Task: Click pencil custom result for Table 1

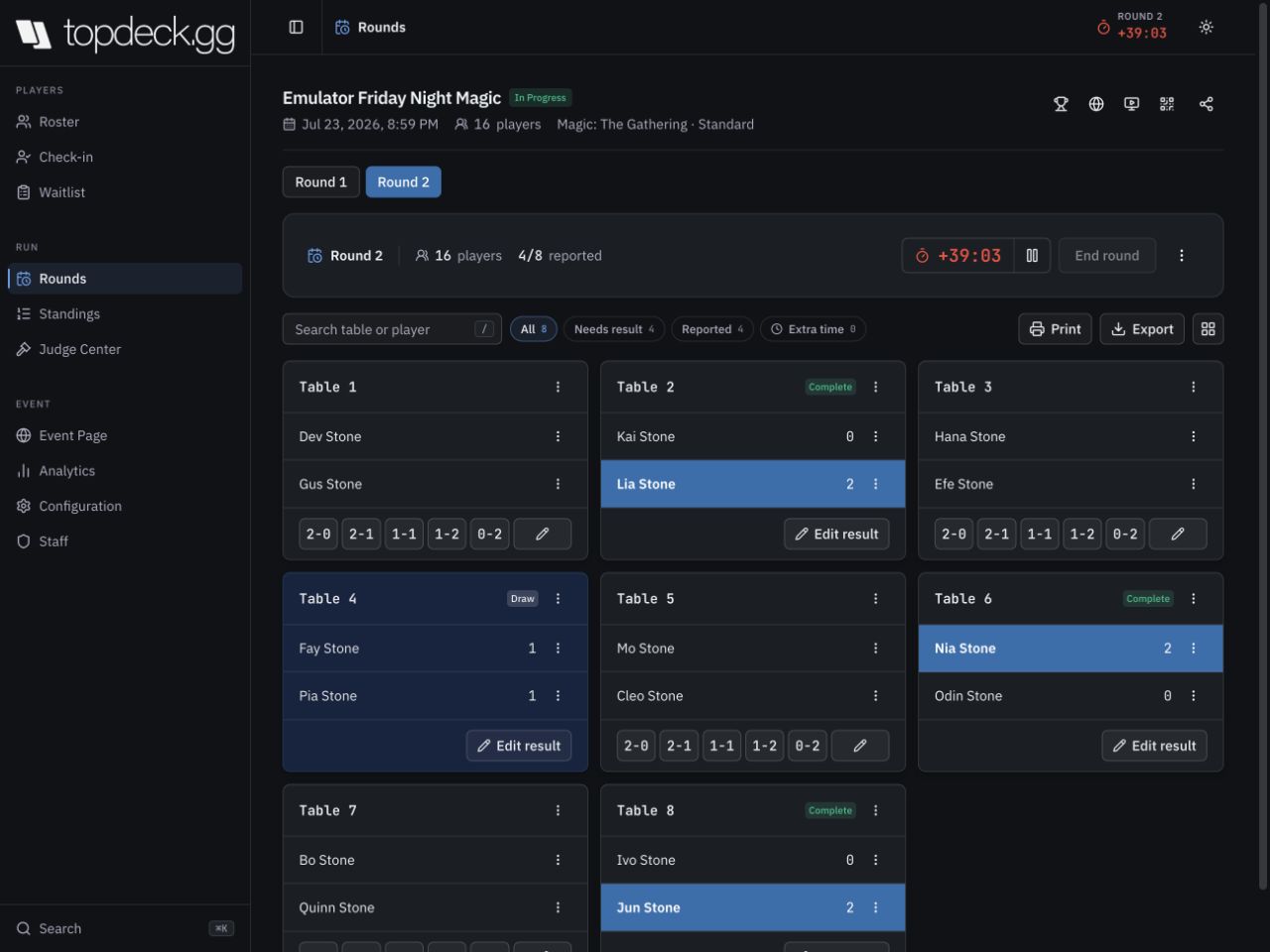Action: [x=543, y=534]
